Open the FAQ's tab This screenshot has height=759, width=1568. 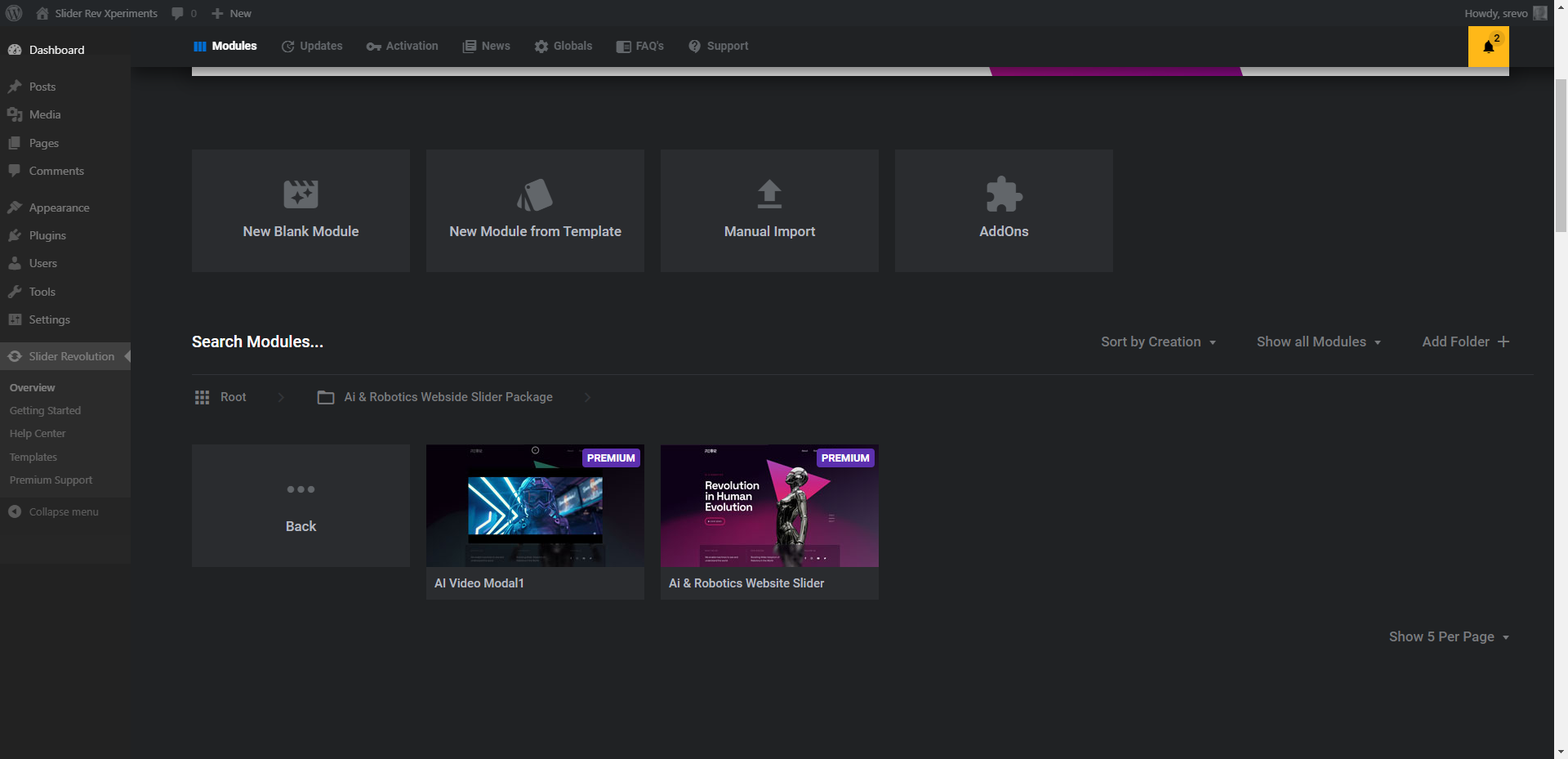[x=640, y=46]
